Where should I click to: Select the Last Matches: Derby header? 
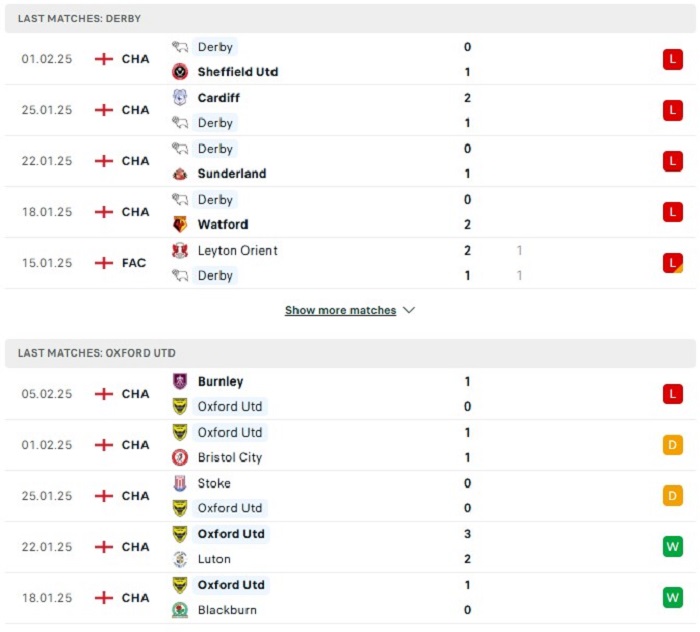(350, 19)
